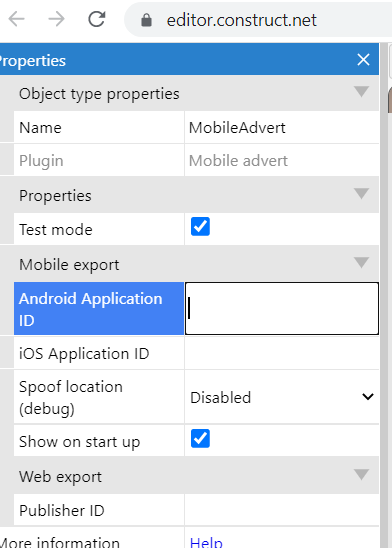Open the Help link

[x=206, y=542]
